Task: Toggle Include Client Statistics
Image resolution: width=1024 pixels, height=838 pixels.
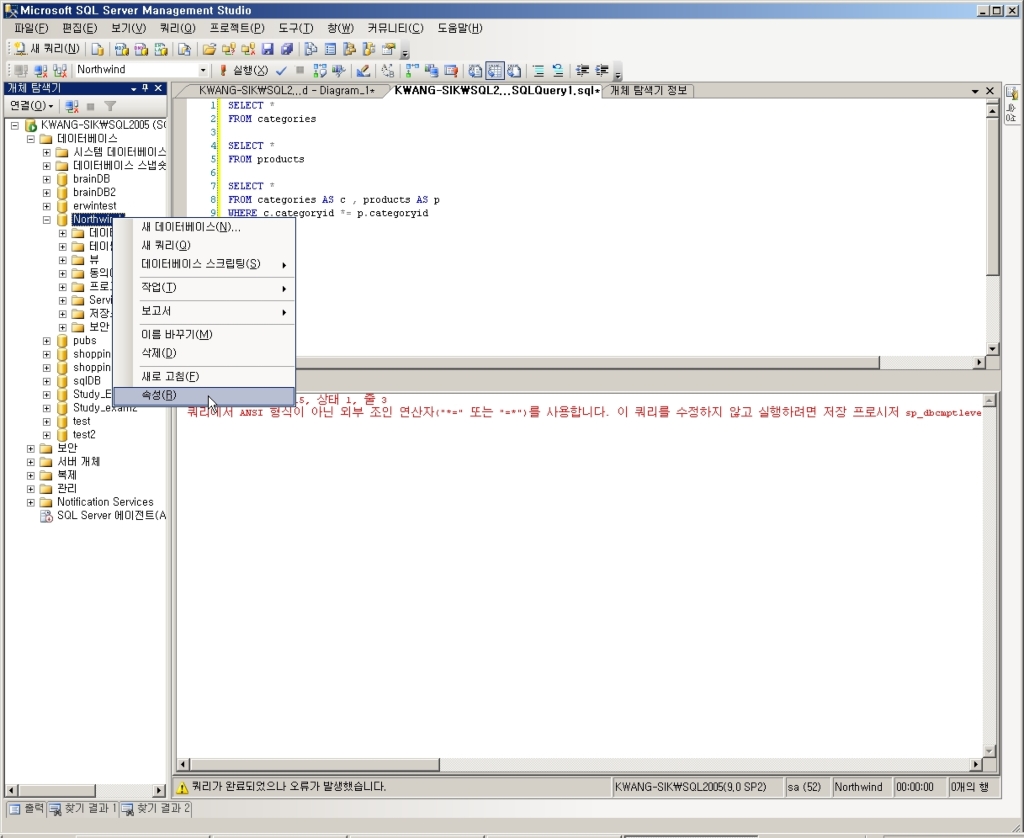Action: point(432,70)
